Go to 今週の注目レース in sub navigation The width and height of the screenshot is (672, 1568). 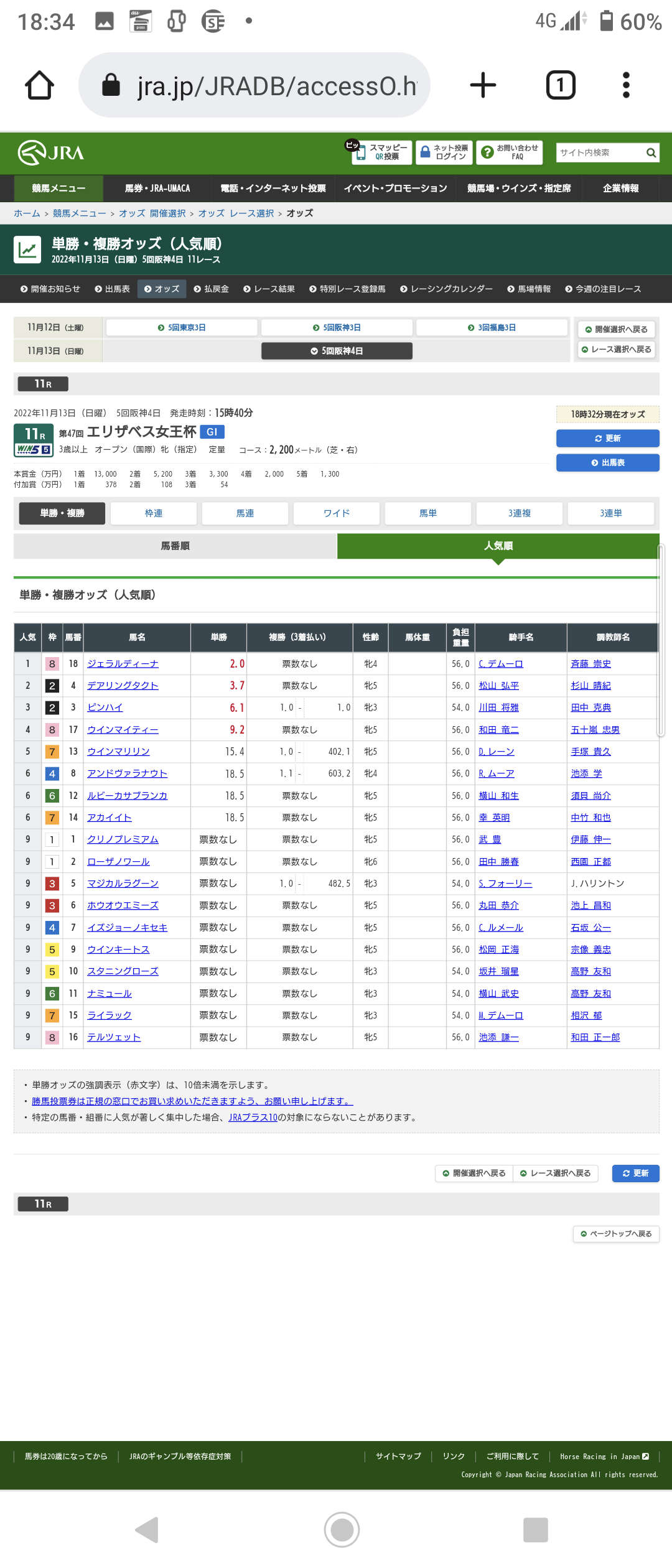point(603,289)
